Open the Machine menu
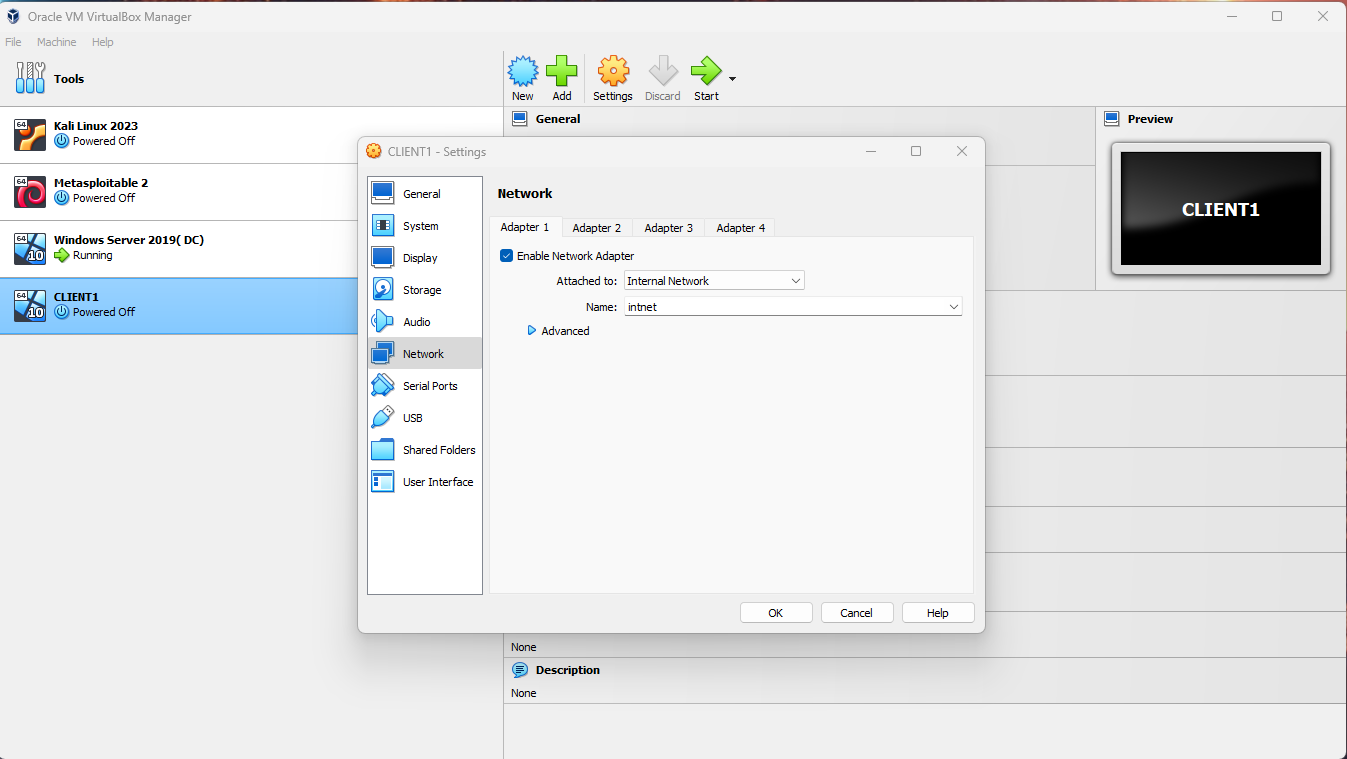The width and height of the screenshot is (1347, 759). tap(57, 42)
